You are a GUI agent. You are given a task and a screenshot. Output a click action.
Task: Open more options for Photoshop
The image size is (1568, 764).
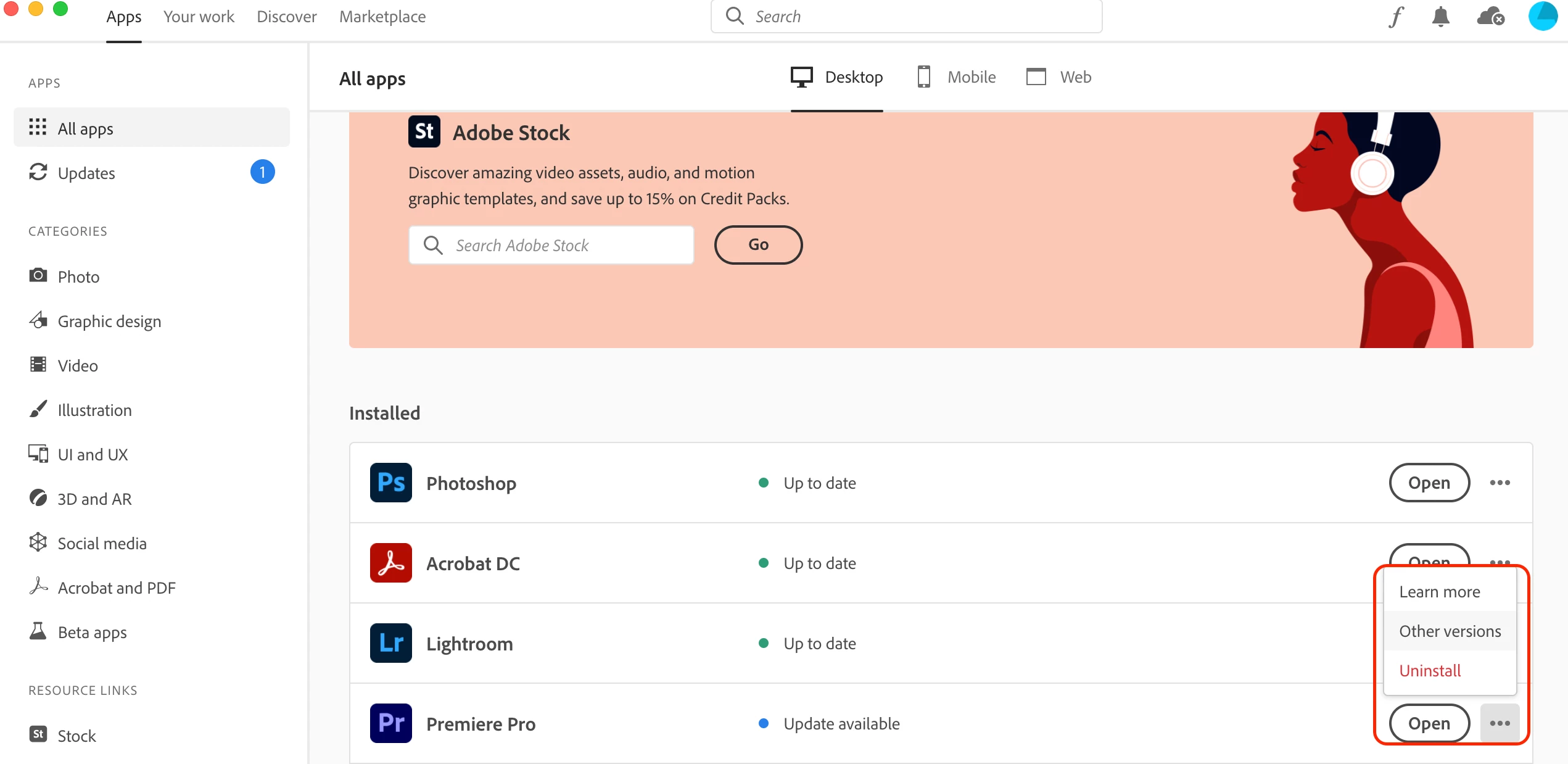click(1500, 483)
